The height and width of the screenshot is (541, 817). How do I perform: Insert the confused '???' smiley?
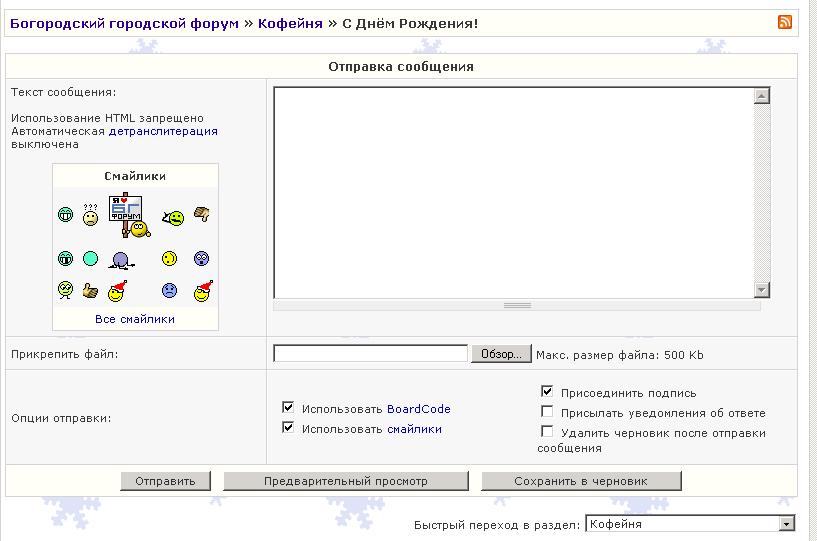90,215
